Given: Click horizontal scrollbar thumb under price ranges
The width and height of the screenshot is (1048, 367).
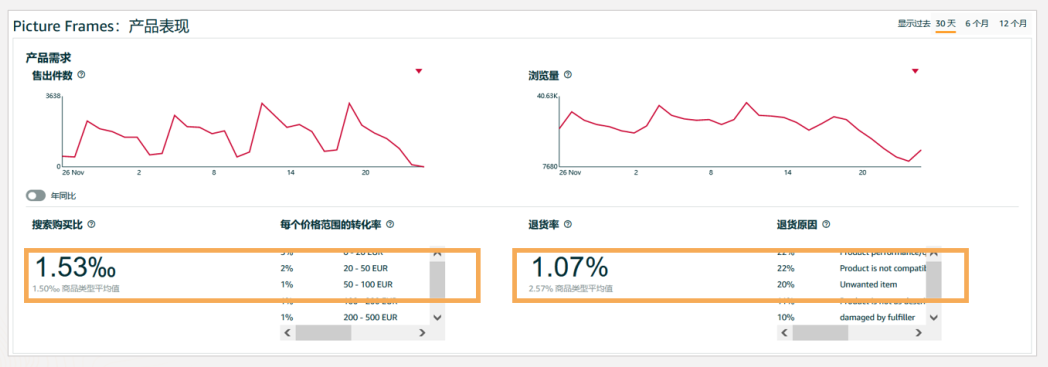Looking at the screenshot, I should (x=323, y=332).
